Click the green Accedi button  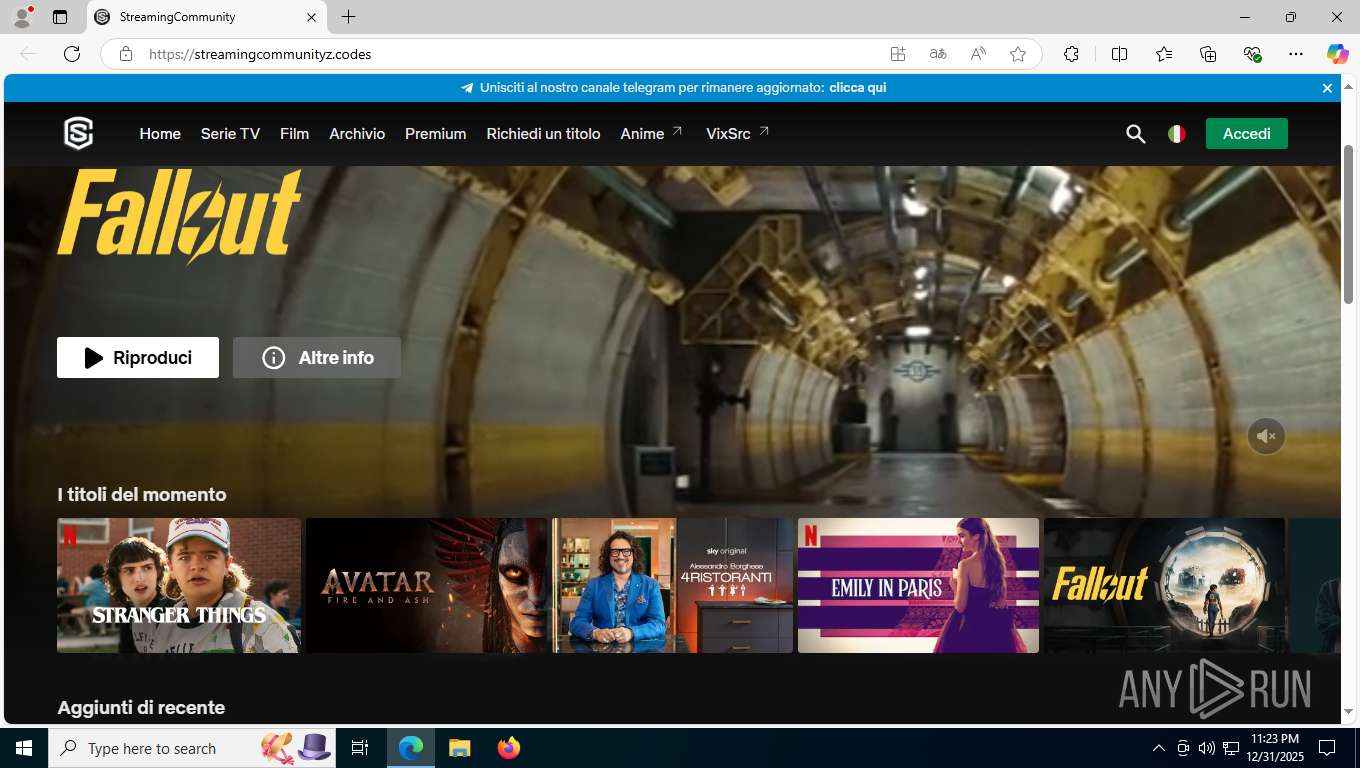click(1247, 134)
